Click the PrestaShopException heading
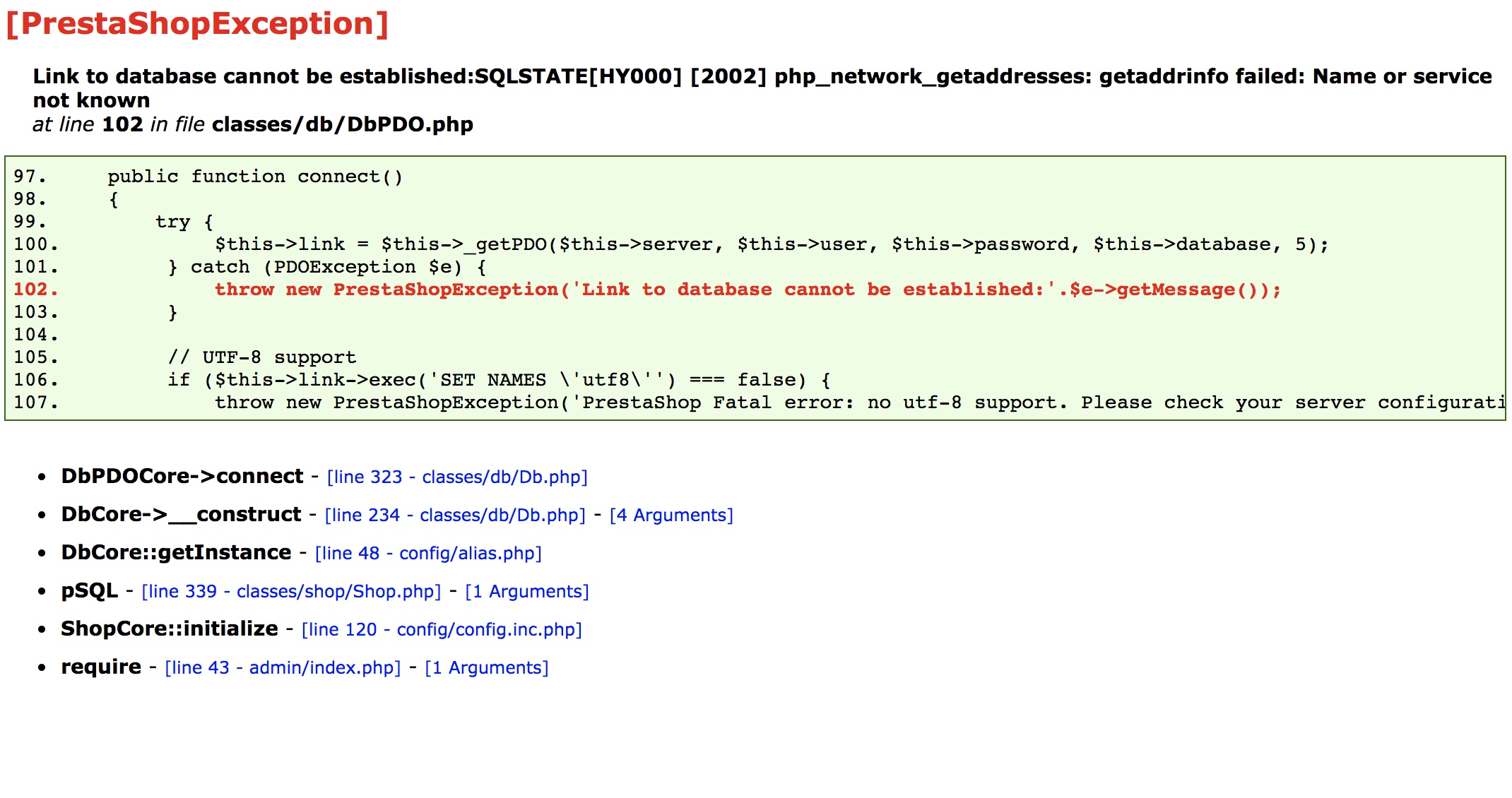Viewport: 1512px width, 798px height. tap(197, 24)
